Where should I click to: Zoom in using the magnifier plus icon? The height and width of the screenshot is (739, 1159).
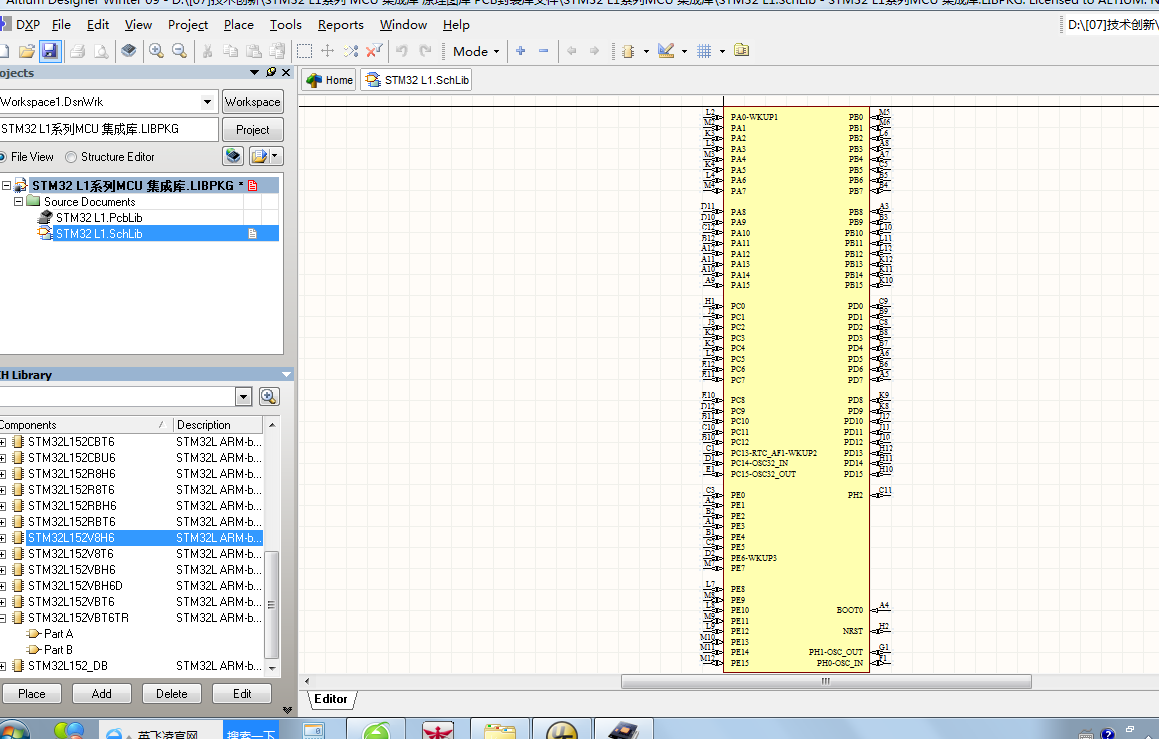tap(156, 51)
